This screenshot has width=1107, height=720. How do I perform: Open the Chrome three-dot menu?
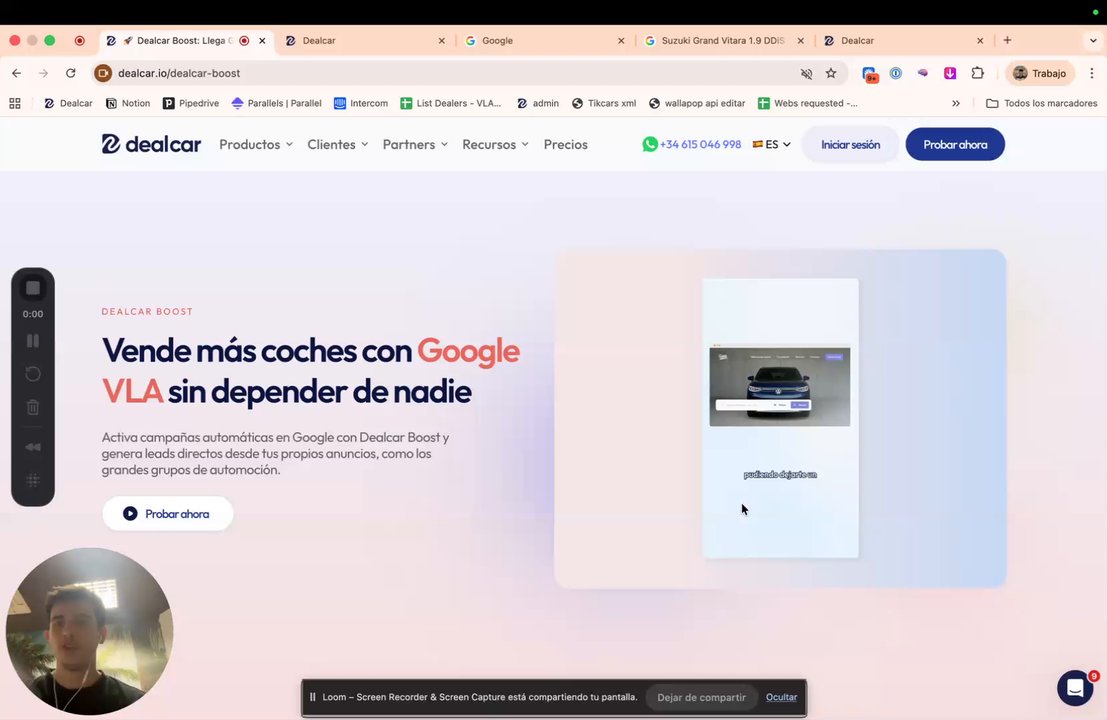point(1091,73)
